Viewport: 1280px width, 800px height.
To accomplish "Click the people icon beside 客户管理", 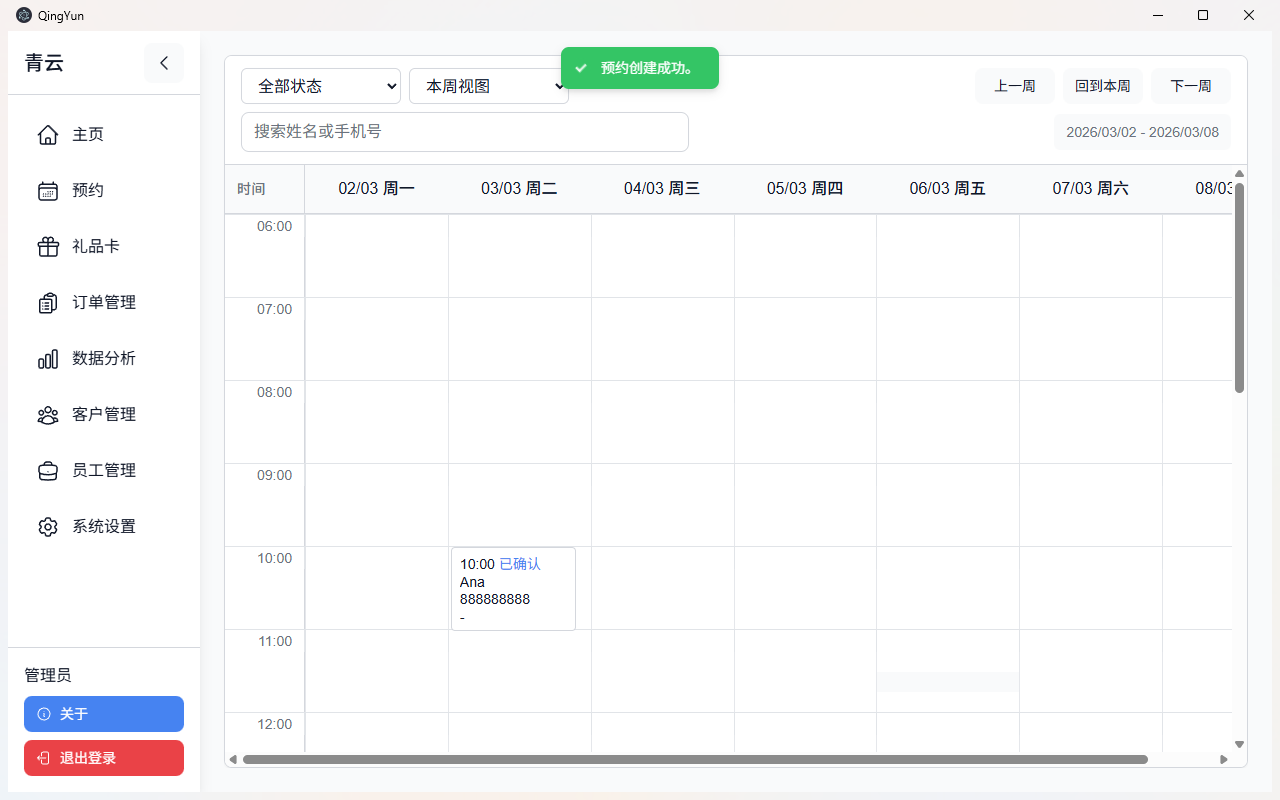I will coord(48,415).
